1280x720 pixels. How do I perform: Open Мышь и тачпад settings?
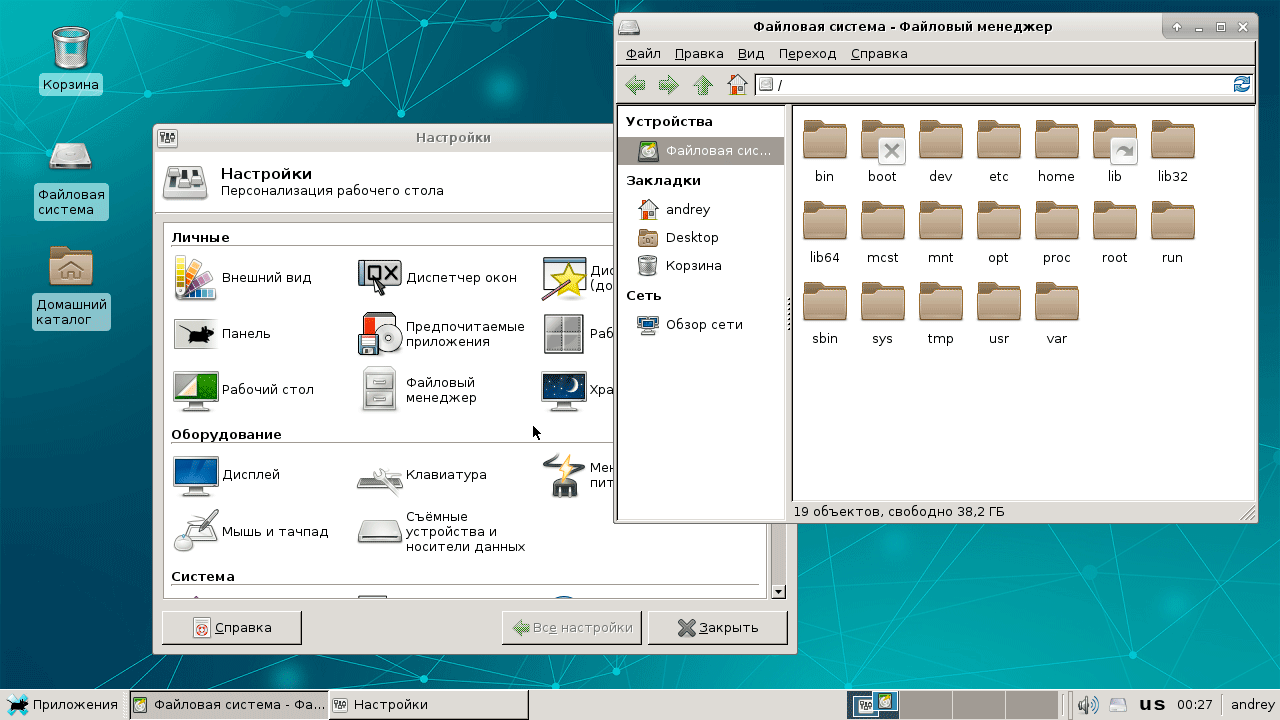click(196, 531)
